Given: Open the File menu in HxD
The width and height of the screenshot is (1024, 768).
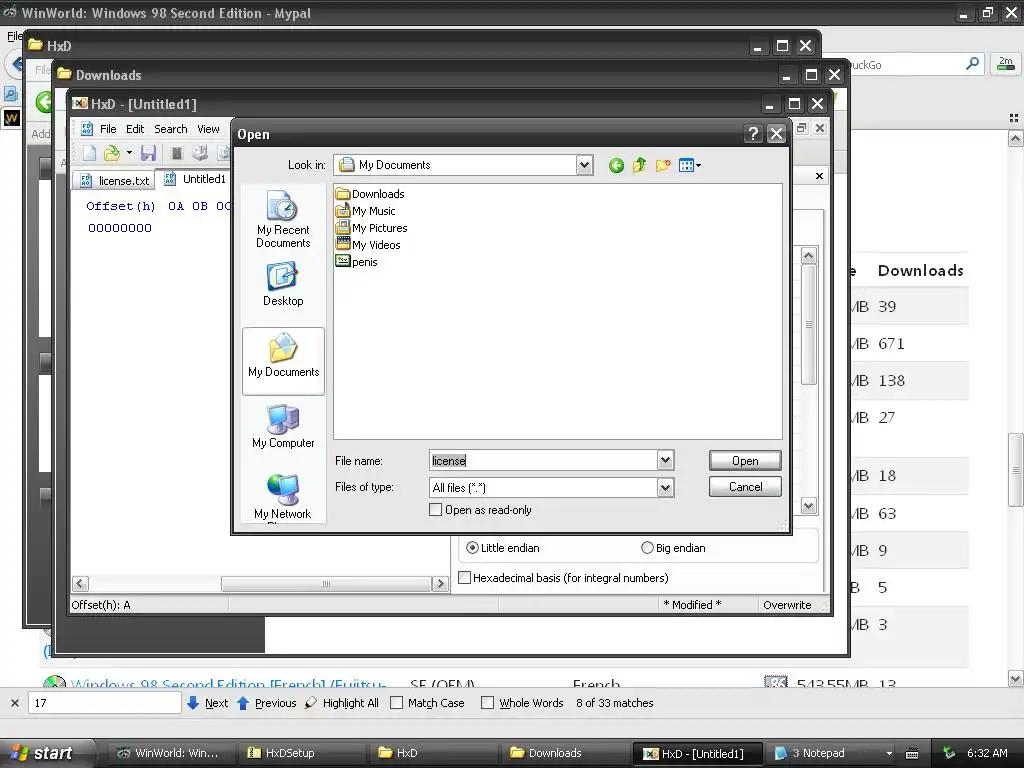Looking at the screenshot, I should click(x=108, y=129).
